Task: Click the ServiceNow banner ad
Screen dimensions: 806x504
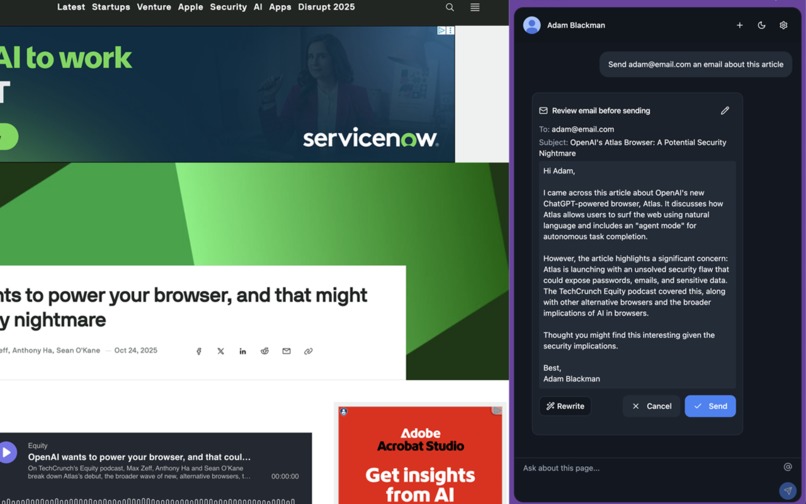Action: point(227,94)
